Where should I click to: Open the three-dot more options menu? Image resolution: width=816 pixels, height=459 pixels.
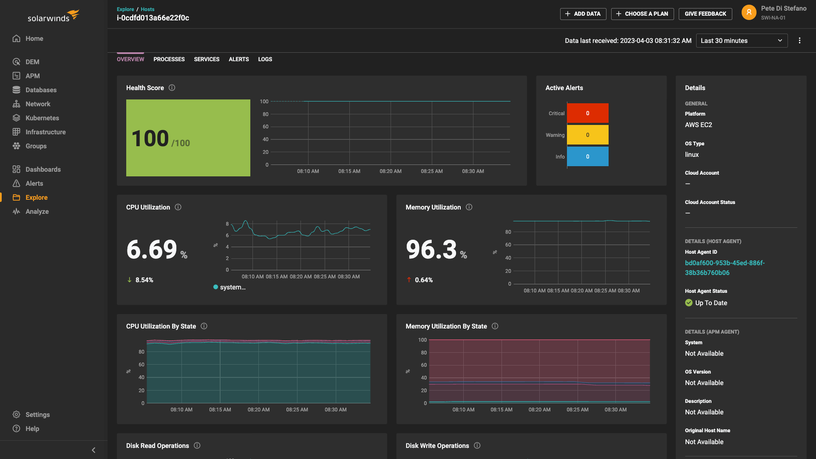click(799, 41)
